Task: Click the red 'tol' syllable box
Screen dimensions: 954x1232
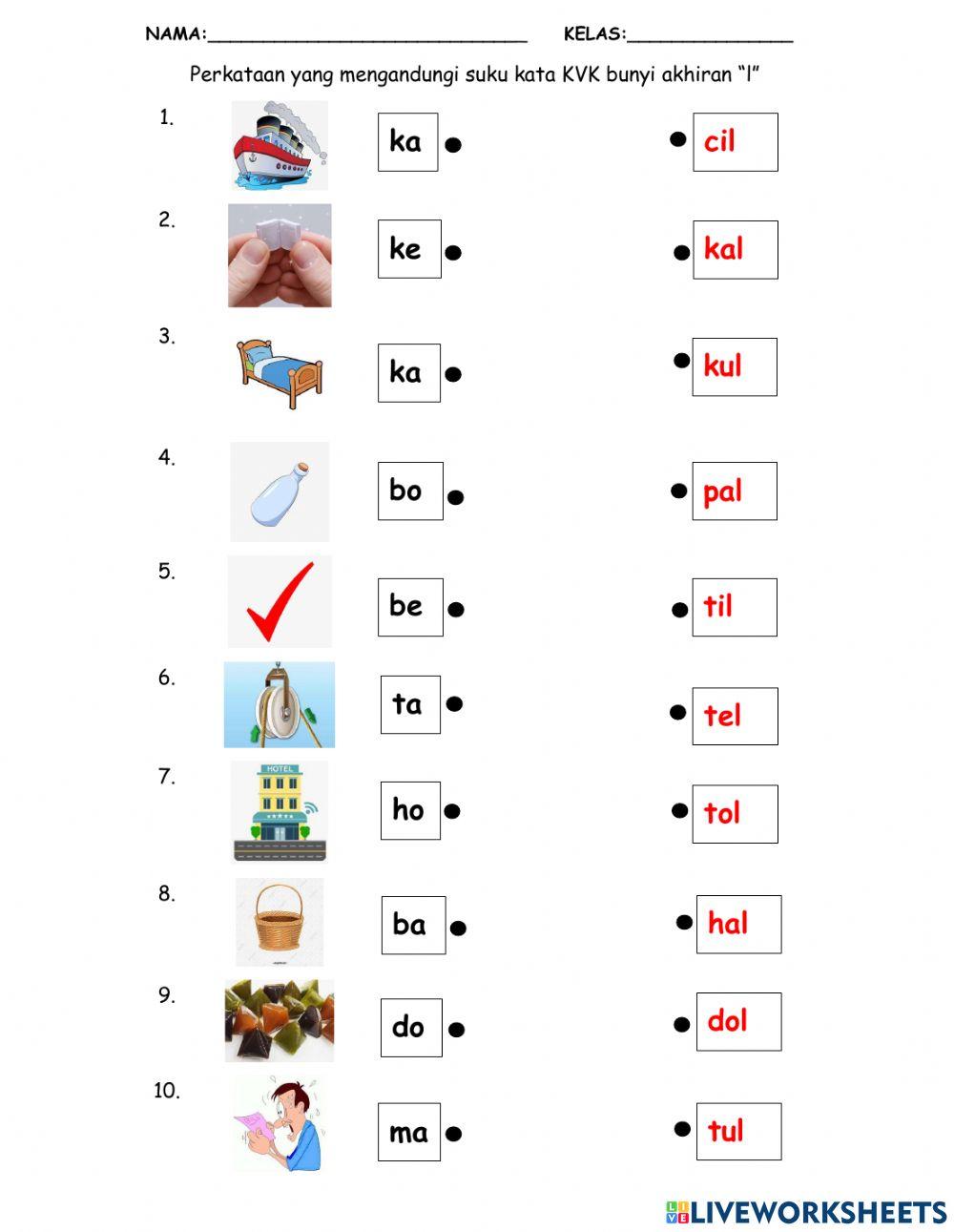Action: 735,813
